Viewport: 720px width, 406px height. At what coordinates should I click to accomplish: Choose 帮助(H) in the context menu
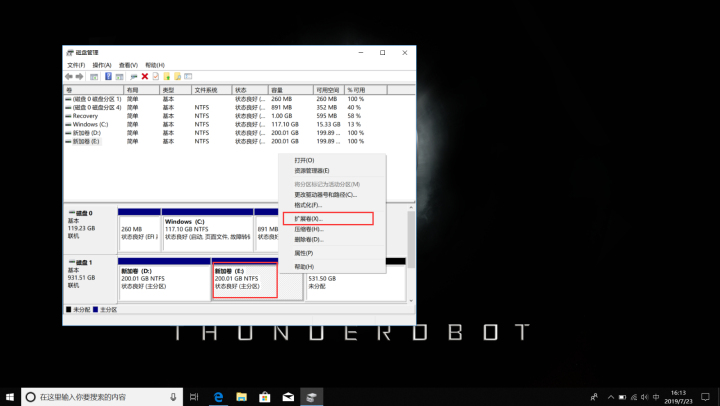(x=332, y=266)
